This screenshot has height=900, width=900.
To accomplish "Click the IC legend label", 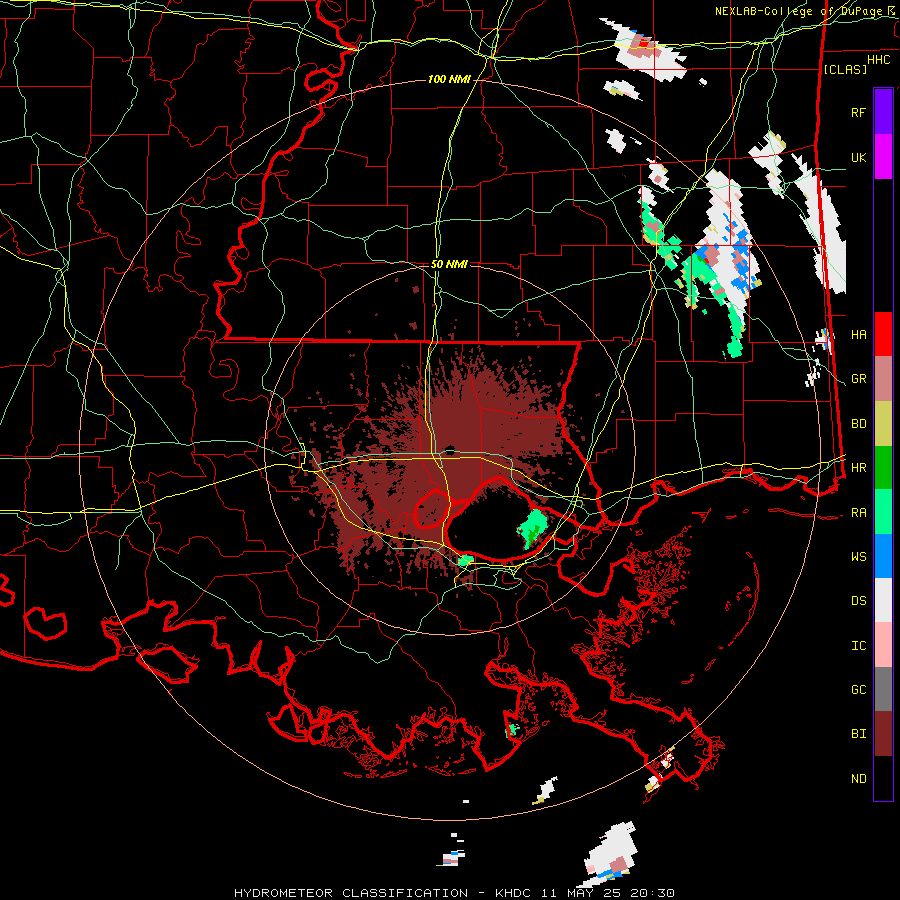I will pyautogui.click(x=858, y=646).
